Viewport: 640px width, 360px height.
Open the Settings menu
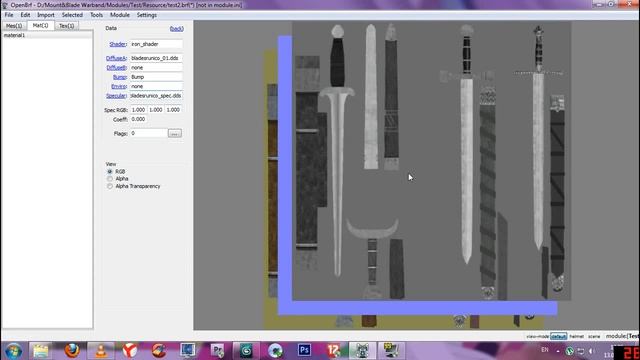click(147, 15)
